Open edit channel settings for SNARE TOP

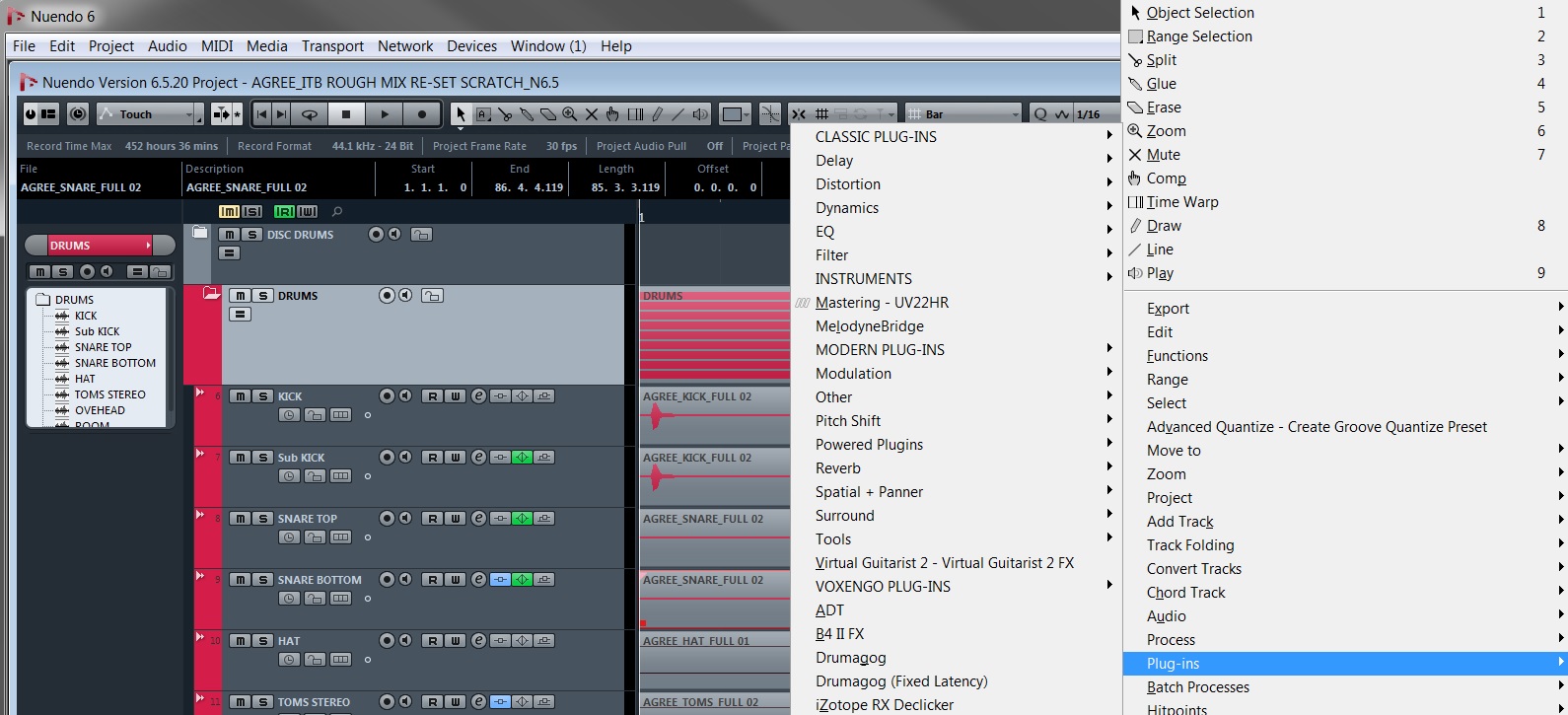(478, 519)
